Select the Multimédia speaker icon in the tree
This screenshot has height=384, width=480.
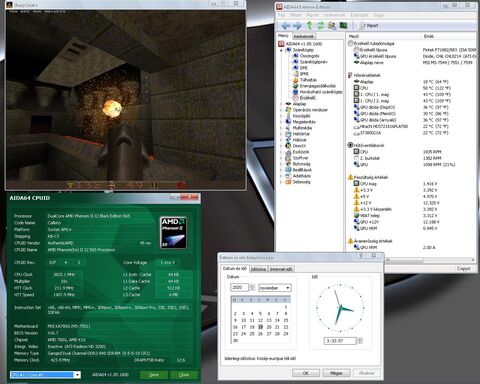[x=288, y=128]
